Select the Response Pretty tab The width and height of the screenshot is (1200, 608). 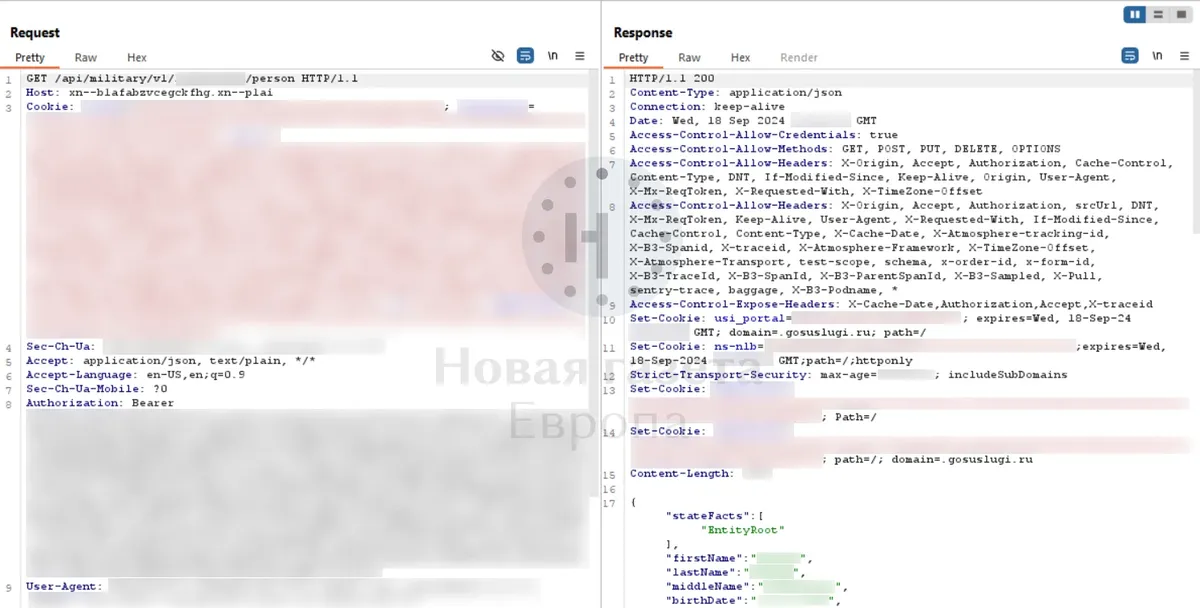point(633,58)
